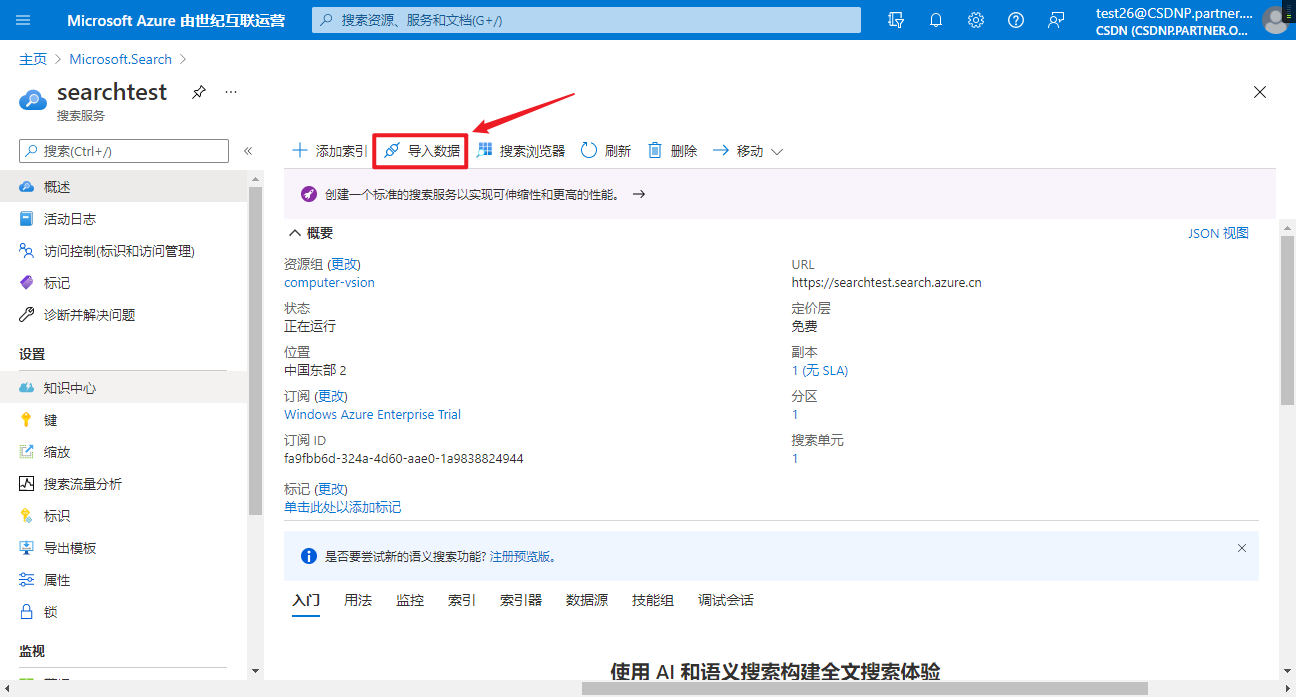Select Overview (概述) in sidebar
This screenshot has height=697, width=1296.
click(x=124, y=187)
